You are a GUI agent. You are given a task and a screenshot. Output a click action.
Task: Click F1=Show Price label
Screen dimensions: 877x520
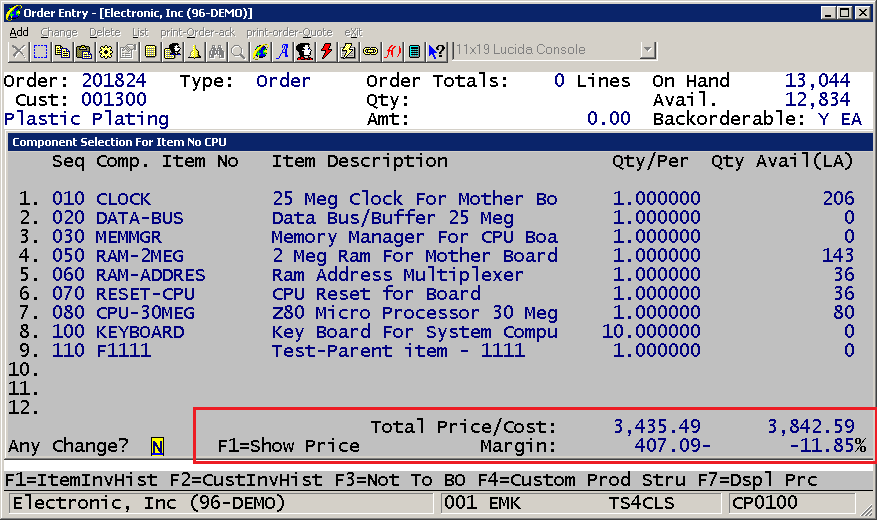pyautogui.click(x=288, y=446)
